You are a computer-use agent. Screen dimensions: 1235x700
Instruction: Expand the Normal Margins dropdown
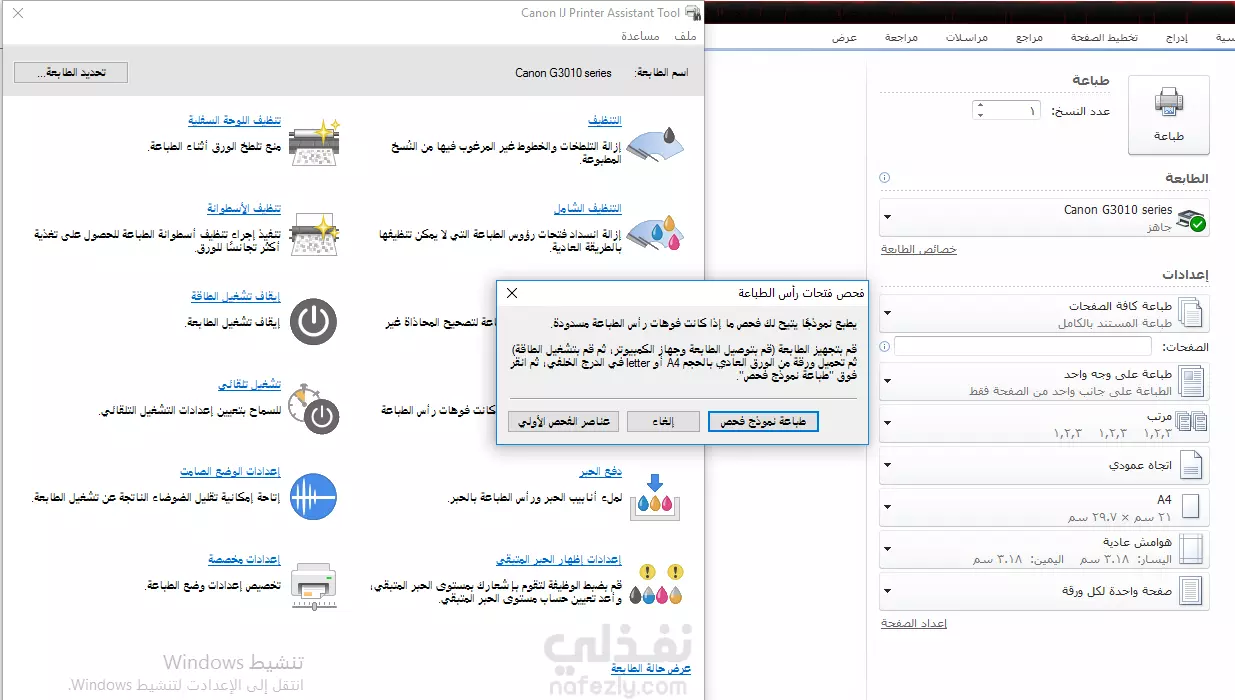click(x=886, y=548)
